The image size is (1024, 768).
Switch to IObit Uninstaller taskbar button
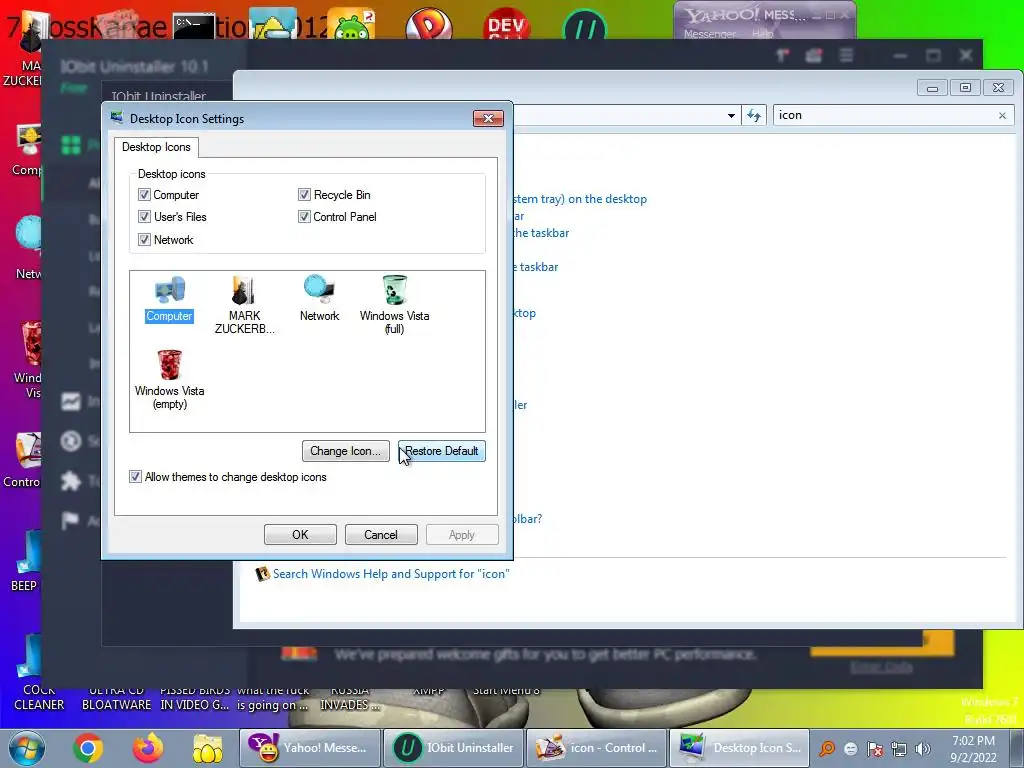tap(453, 748)
